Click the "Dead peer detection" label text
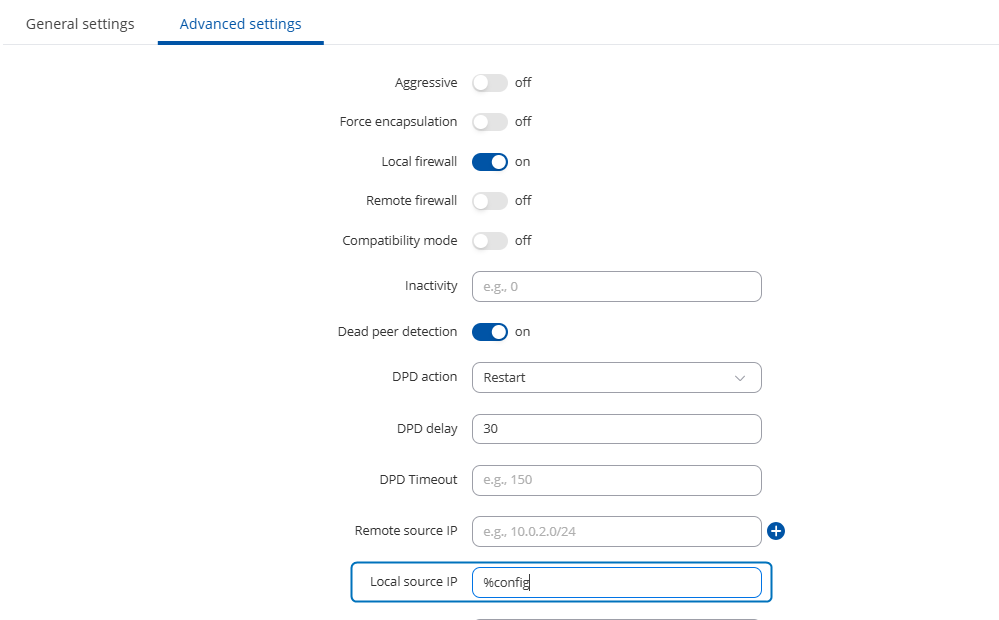This screenshot has width=999, height=620. point(397,332)
